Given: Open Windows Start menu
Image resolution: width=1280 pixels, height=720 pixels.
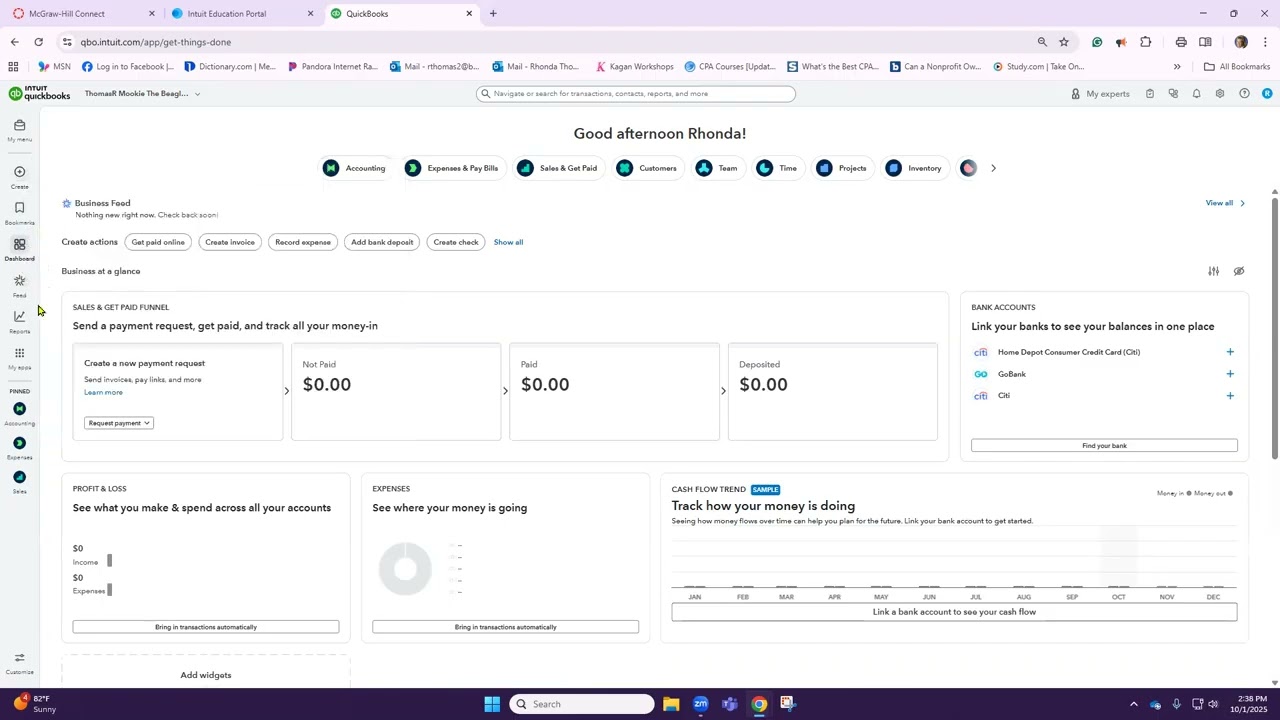Looking at the screenshot, I should tap(492, 704).
